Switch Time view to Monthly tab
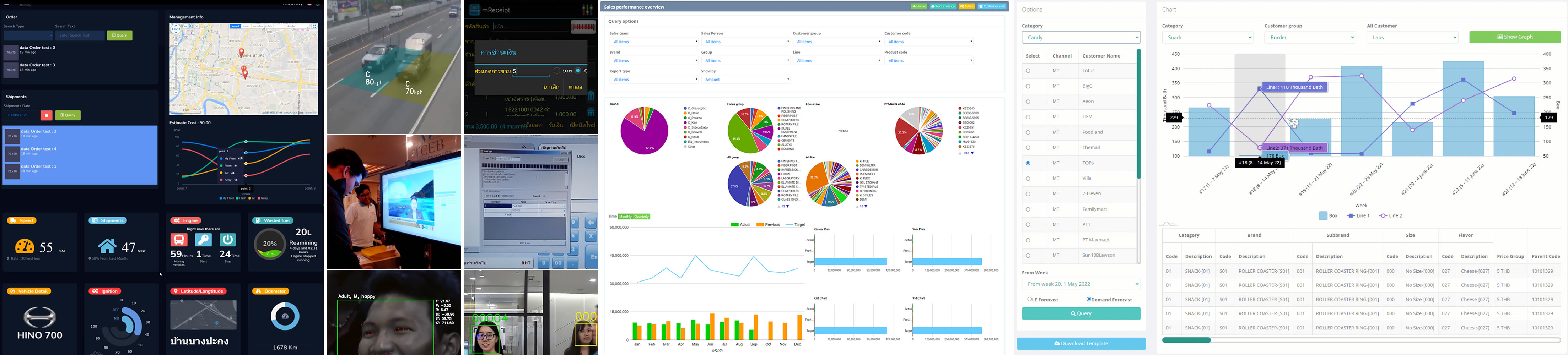Viewport: 1568px width, 355px height. (x=625, y=217)
